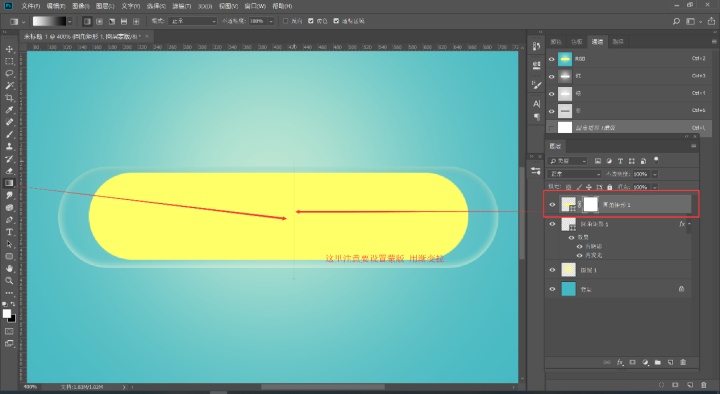Open the 文件 File menu

tap(31, 6)
